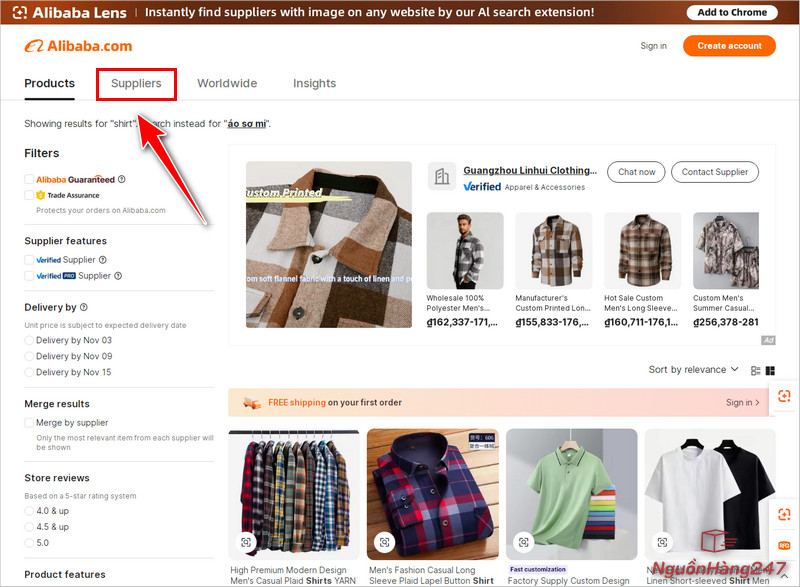Screen dimensions: 800x587
Task: Choose 4.5 & up store rating
Action: click(x=29, y=527)
